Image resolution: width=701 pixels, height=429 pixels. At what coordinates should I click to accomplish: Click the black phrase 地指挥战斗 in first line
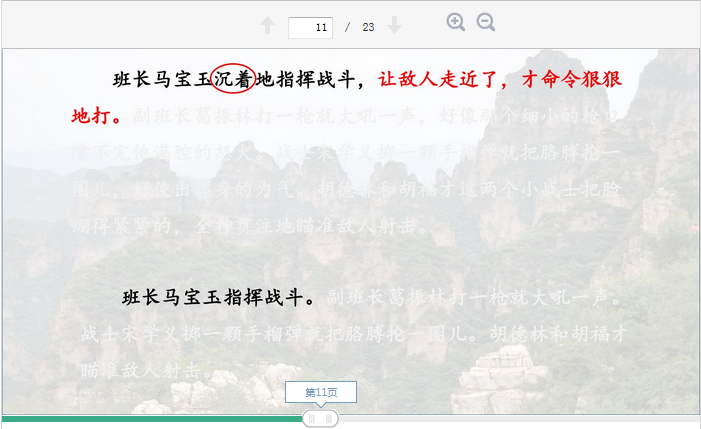pyautogui.click(x=306, y=79)
